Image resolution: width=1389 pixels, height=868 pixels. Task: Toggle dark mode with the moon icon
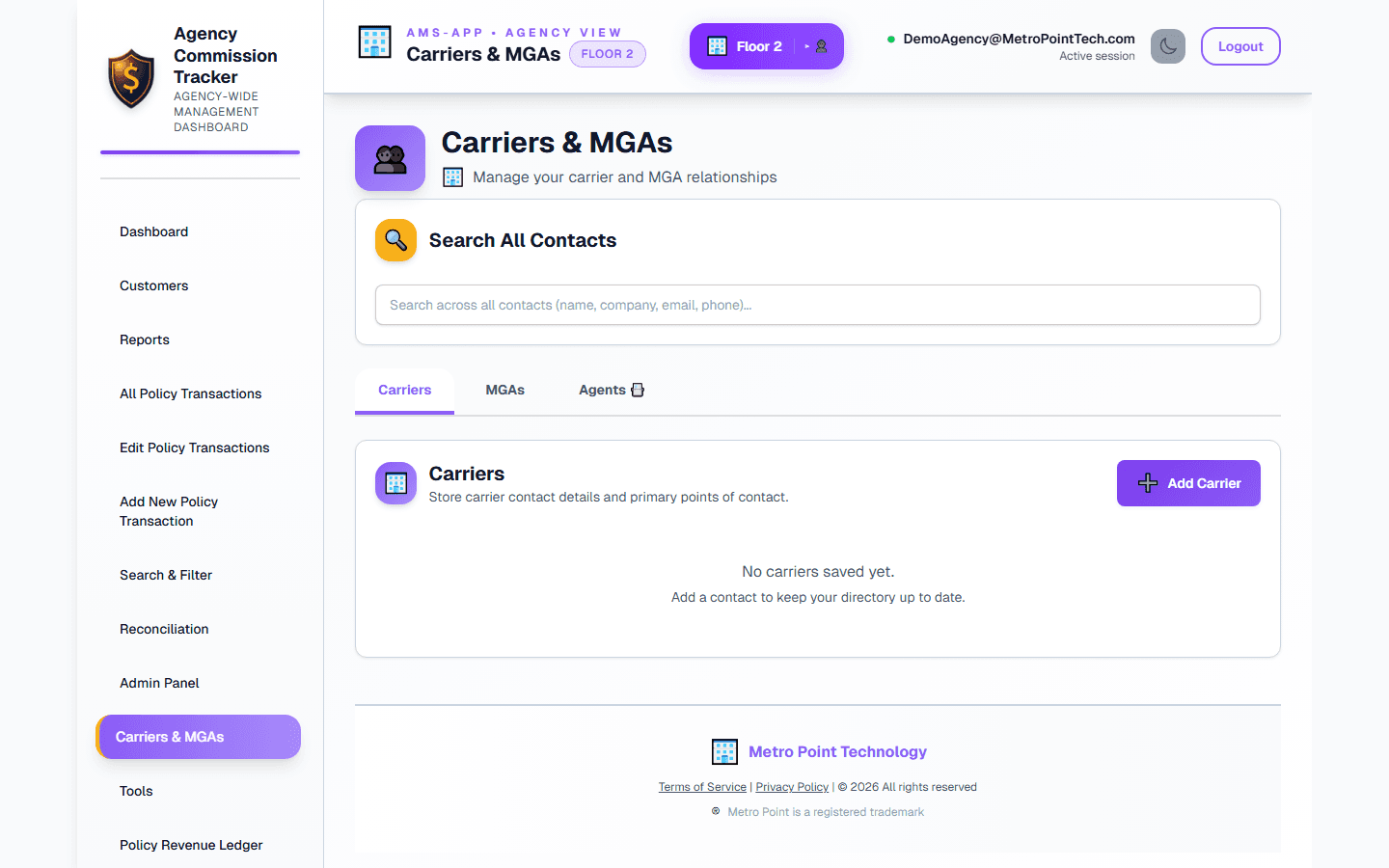point(1168,45)
